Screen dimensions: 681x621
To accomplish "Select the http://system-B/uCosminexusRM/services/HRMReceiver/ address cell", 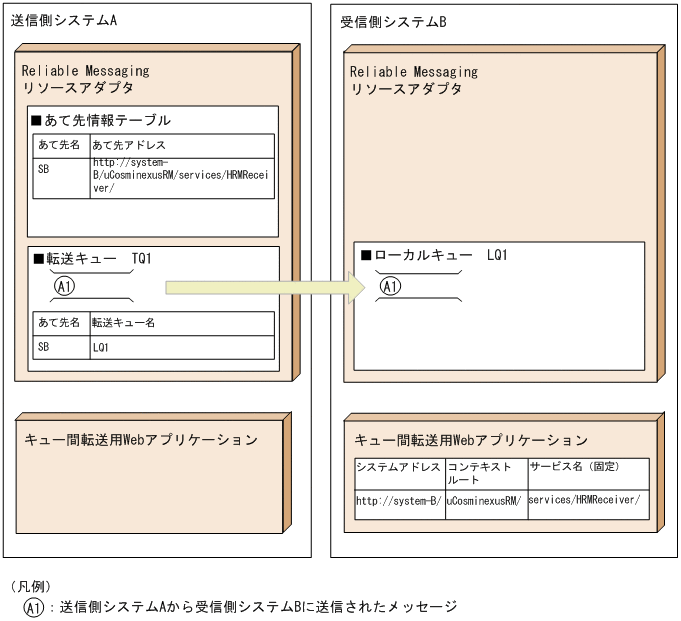I will [182, 178].
